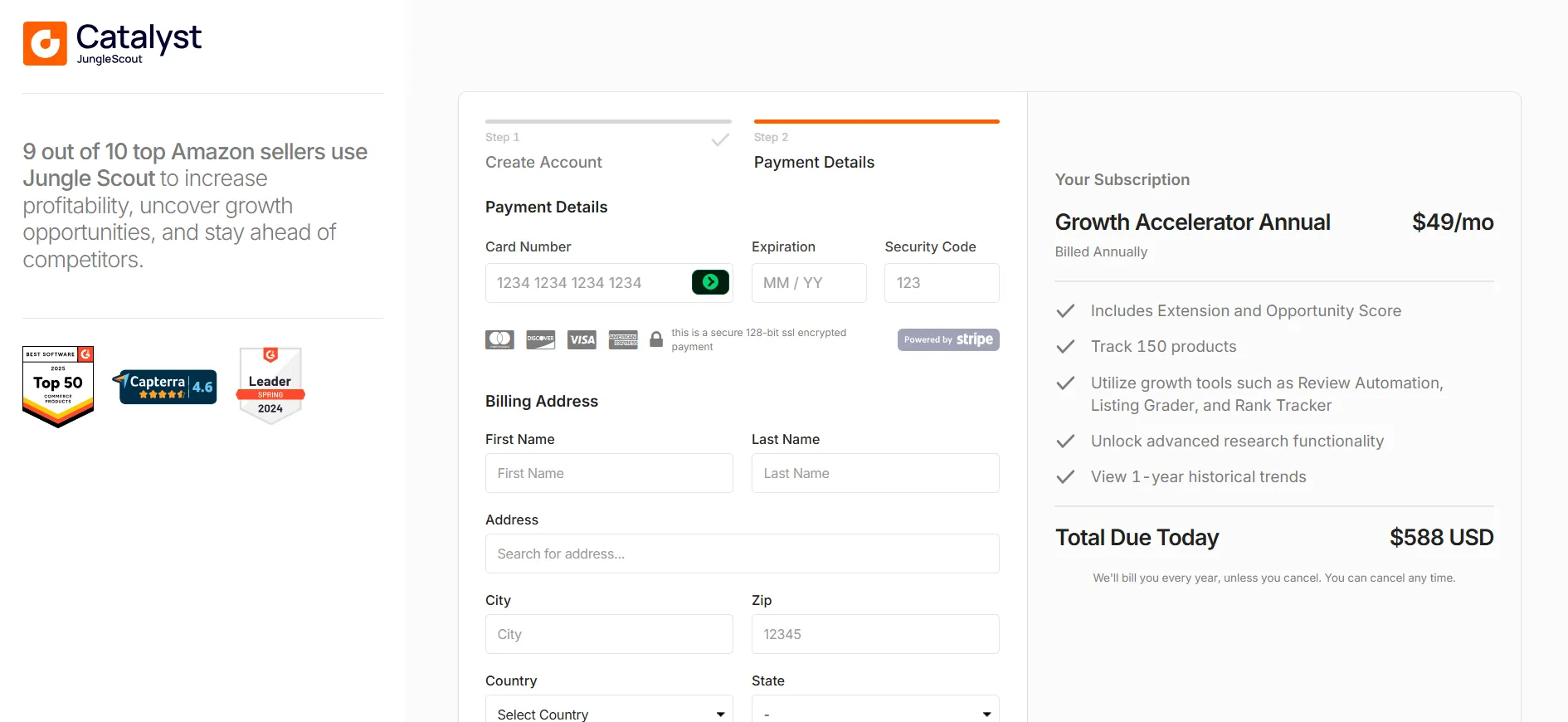Click the secure payment padlock icon
The image size is (1568, 722).
(x=656, y=339)
